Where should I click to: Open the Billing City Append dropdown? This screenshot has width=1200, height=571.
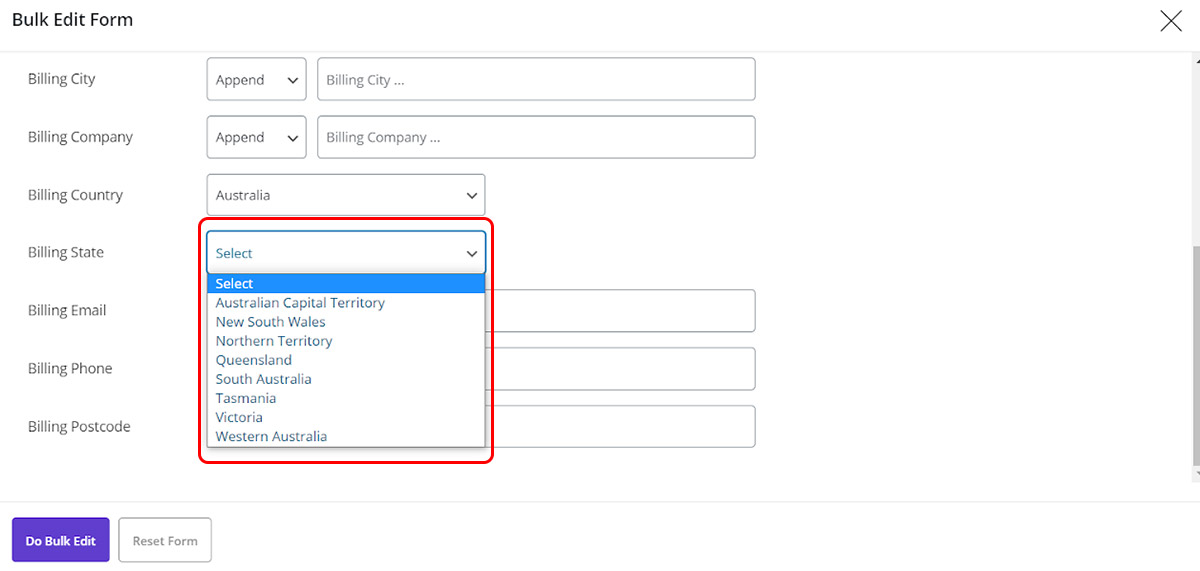256,80
